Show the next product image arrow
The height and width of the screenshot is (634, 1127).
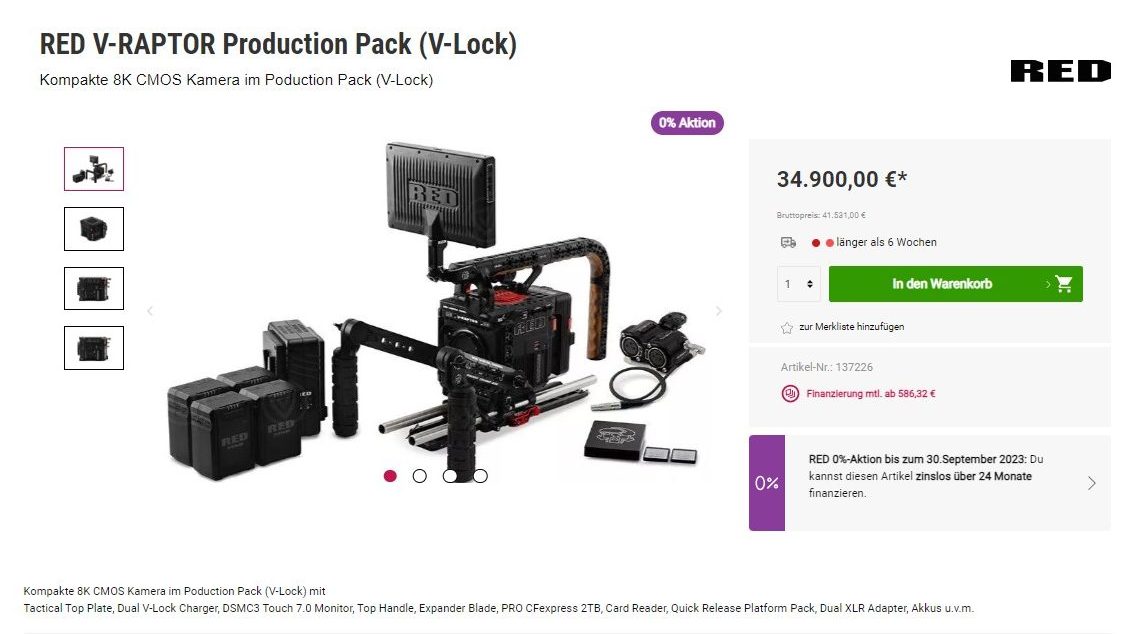click(718, 311)
